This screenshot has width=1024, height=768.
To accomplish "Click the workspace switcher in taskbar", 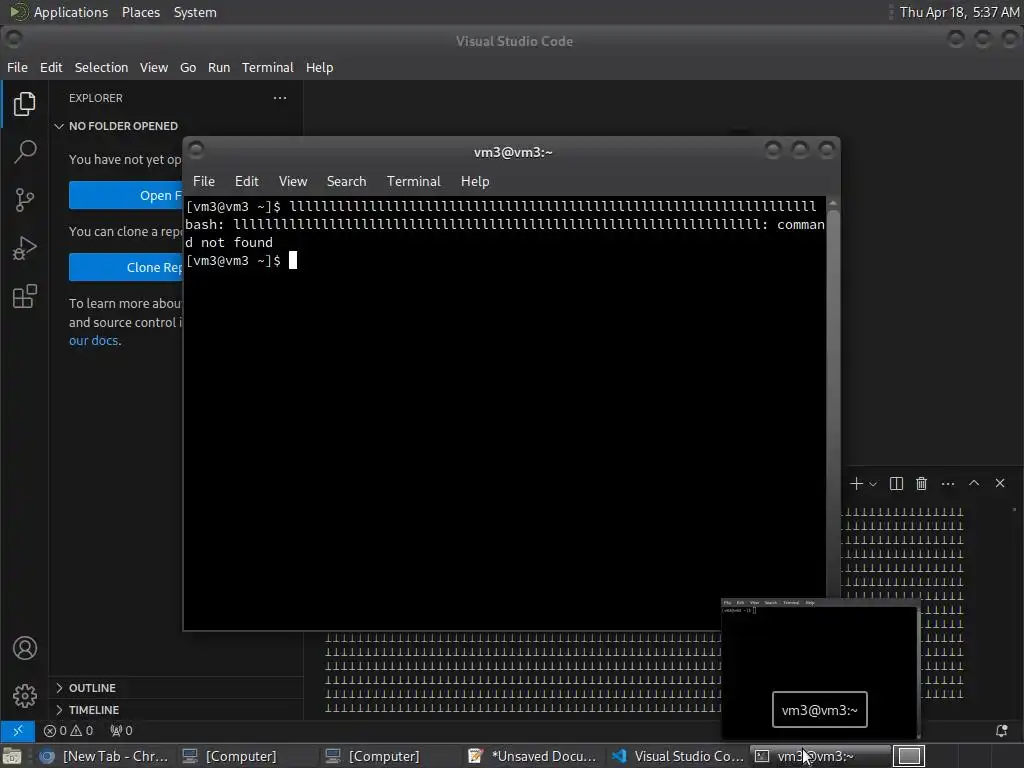I will pyautogui.click(x=909, y=756).
